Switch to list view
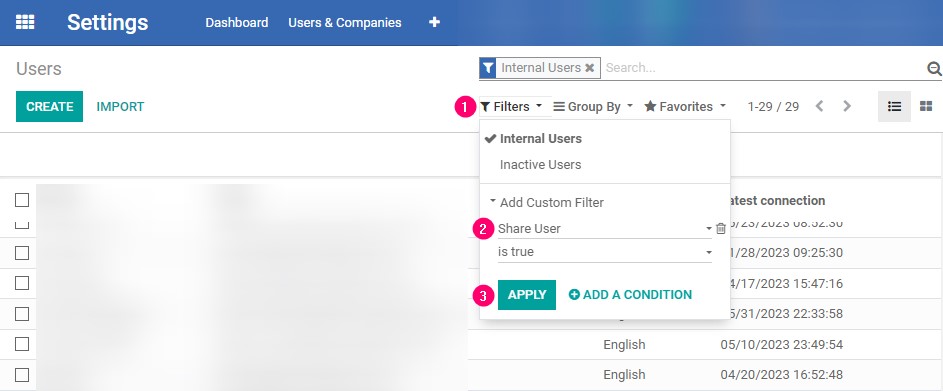The width and height of the screenshot is (943, 391). coord(894,106)
